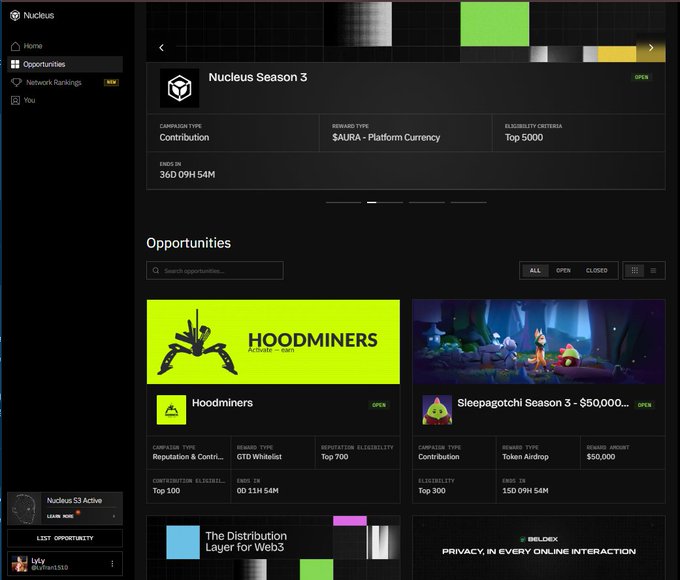
Task: Click the Contribution campaign type for Nucleus
Action: [x=184, y=138]
